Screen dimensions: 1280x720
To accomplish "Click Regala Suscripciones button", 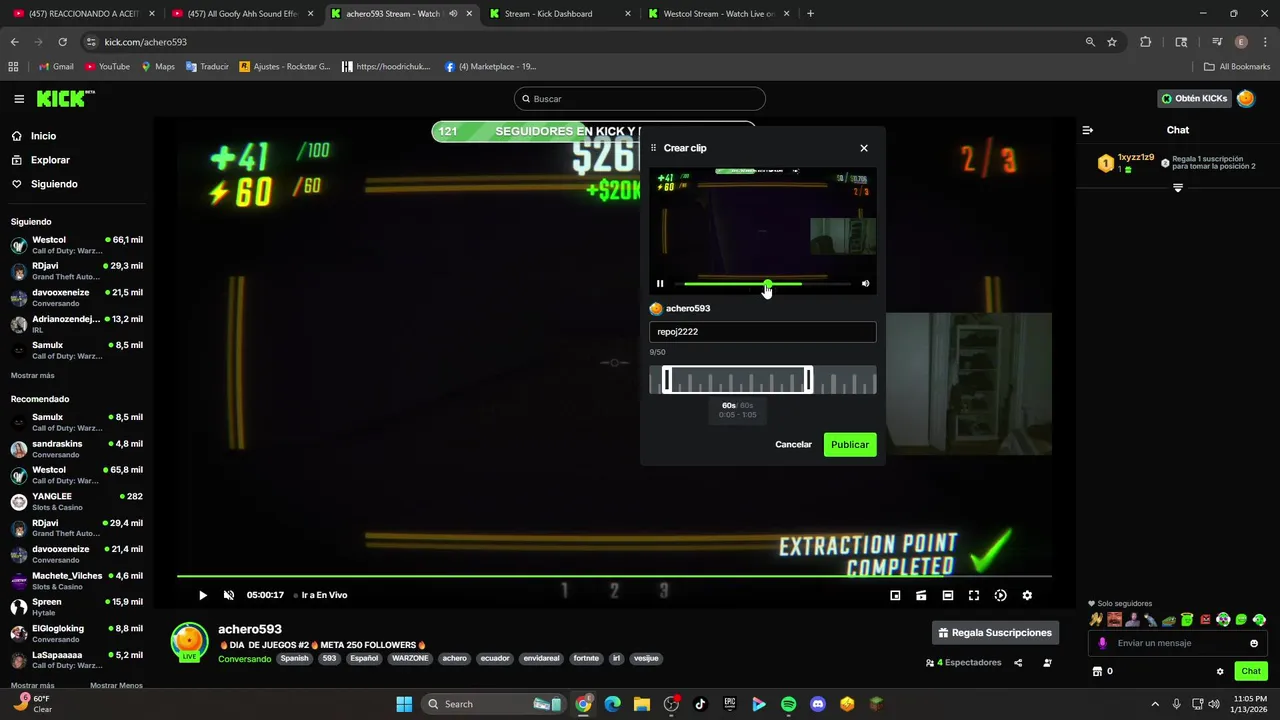I will (x=995, y=633).
